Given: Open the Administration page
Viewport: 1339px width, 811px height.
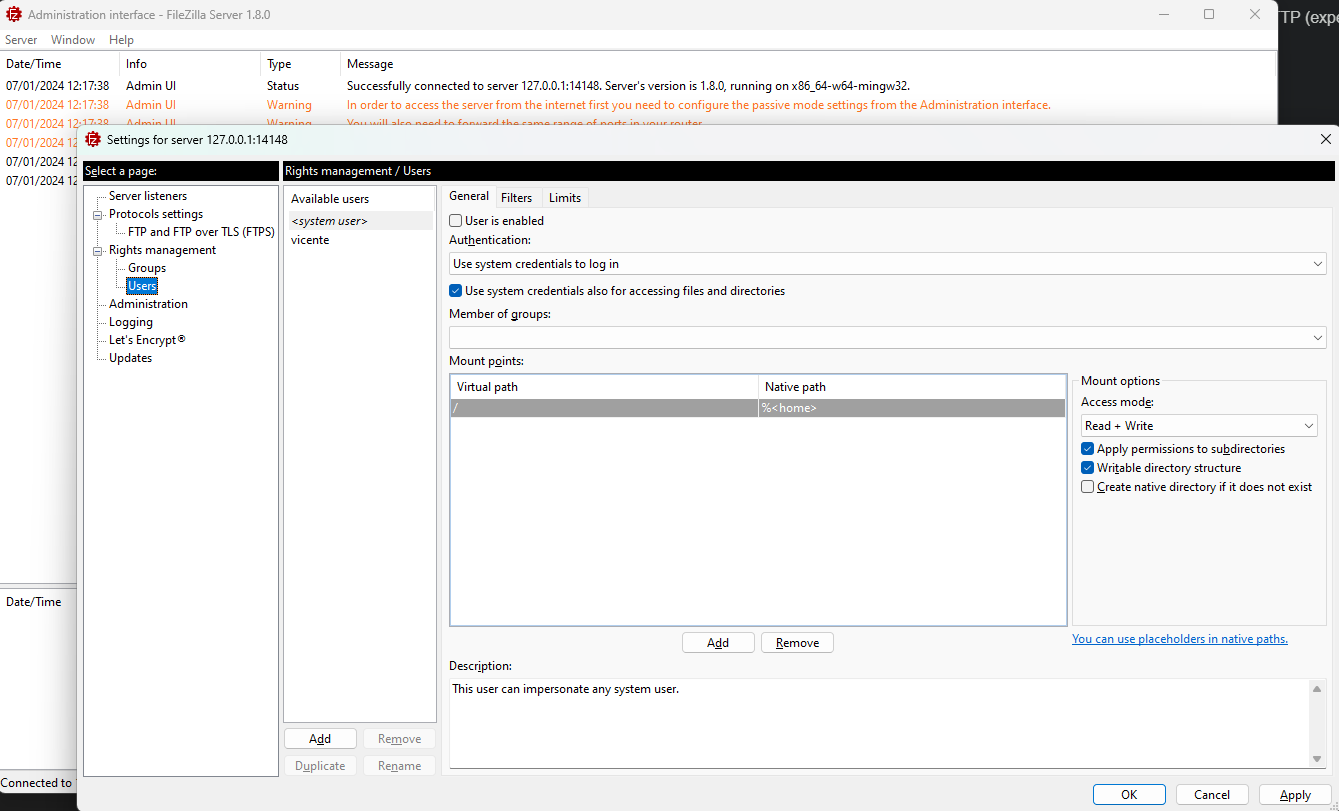Looking at the screenshot, I should [148, 304].
